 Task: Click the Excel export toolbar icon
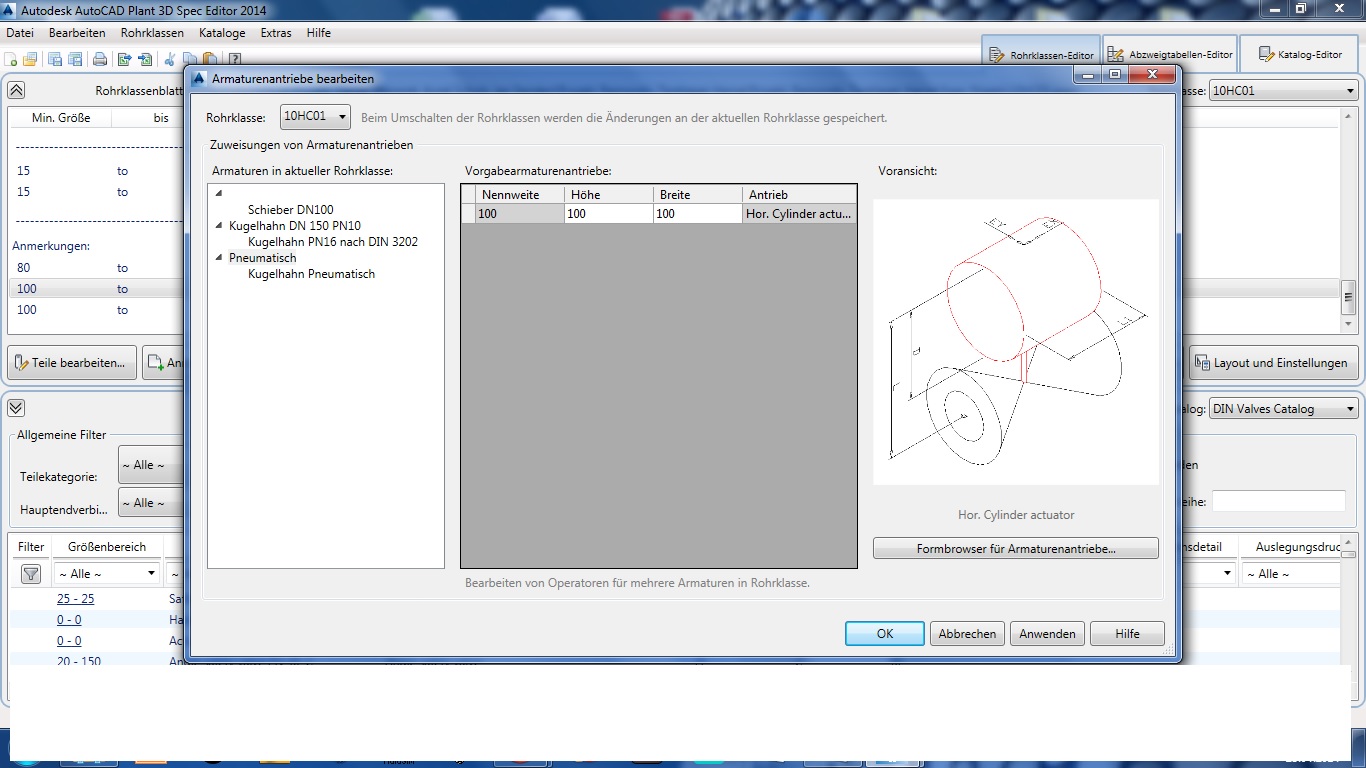(x=125, y=59)
